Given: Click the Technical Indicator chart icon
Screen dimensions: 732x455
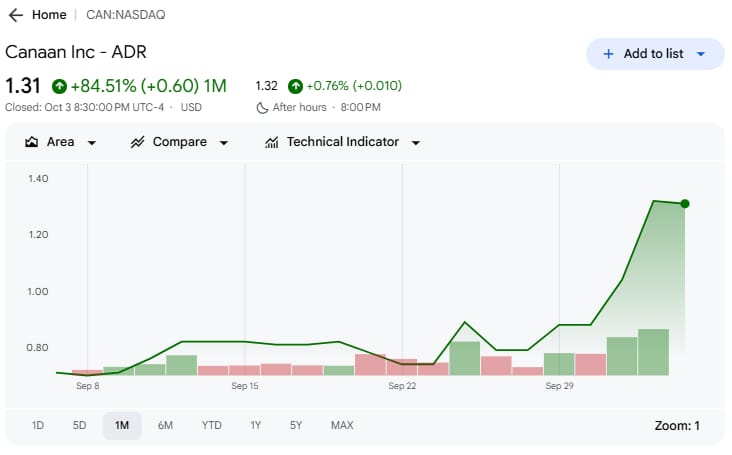Looking at the screenshot, I should tap(272, 142).
